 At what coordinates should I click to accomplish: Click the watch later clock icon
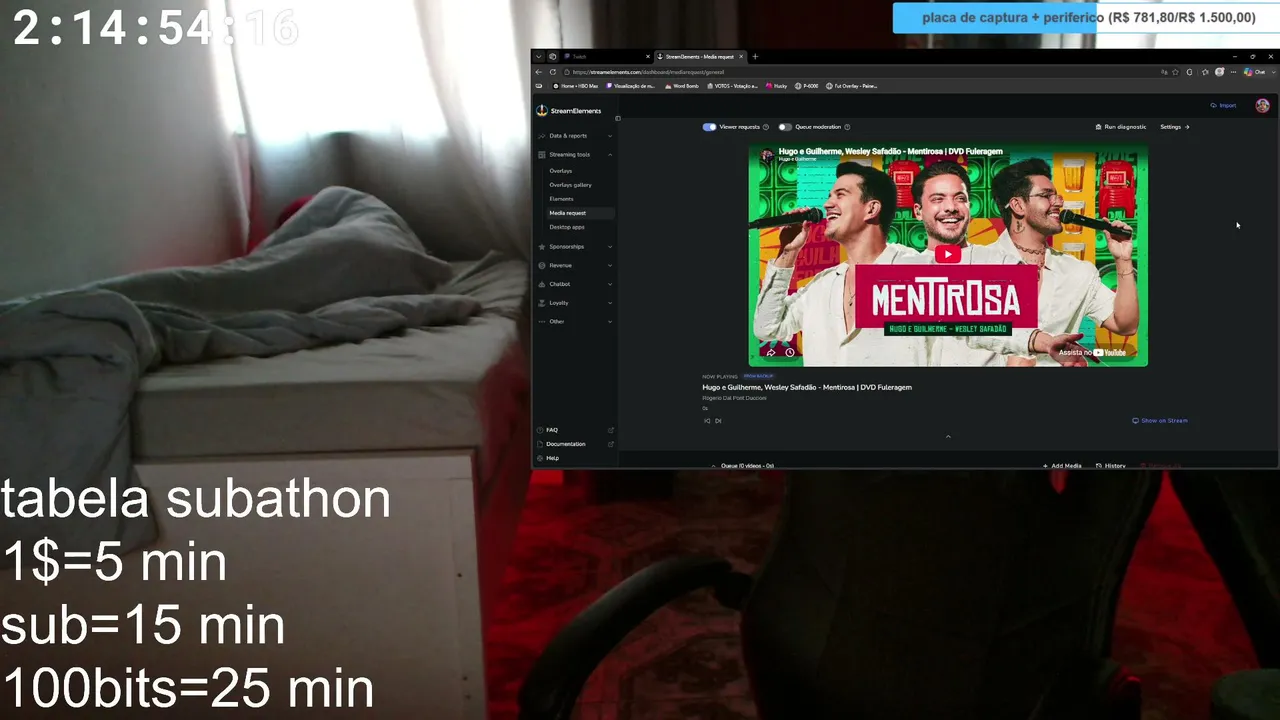point(789,352)
